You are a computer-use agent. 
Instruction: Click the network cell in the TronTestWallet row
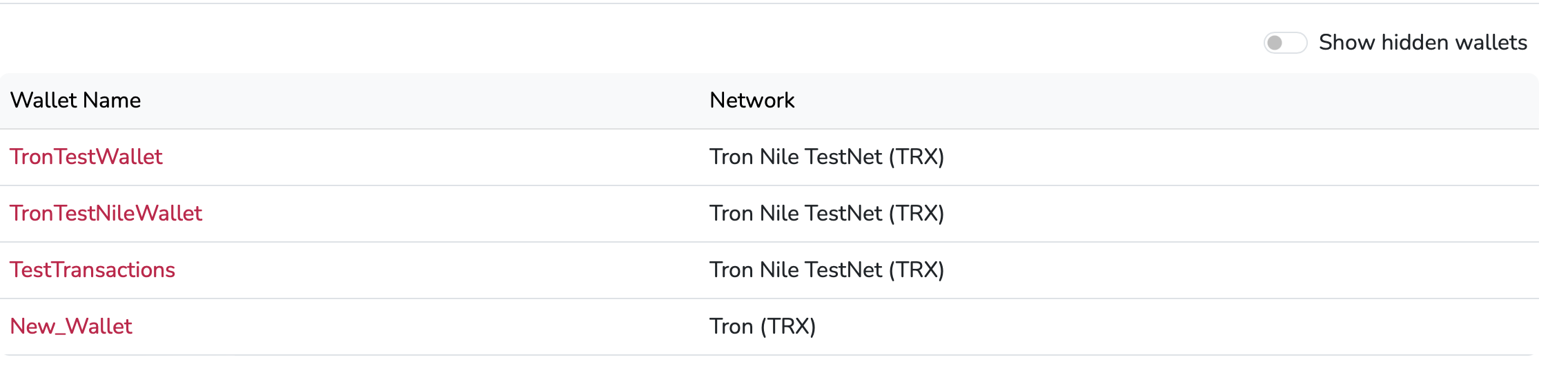point(826,157)
